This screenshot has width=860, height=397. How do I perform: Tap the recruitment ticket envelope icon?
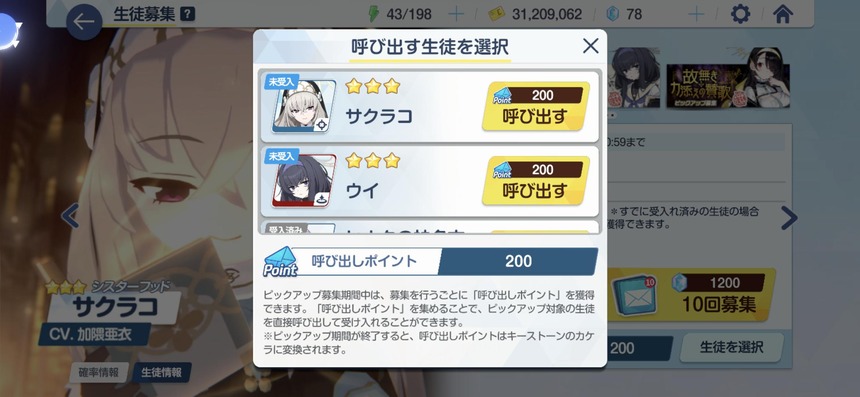point(634,296)
